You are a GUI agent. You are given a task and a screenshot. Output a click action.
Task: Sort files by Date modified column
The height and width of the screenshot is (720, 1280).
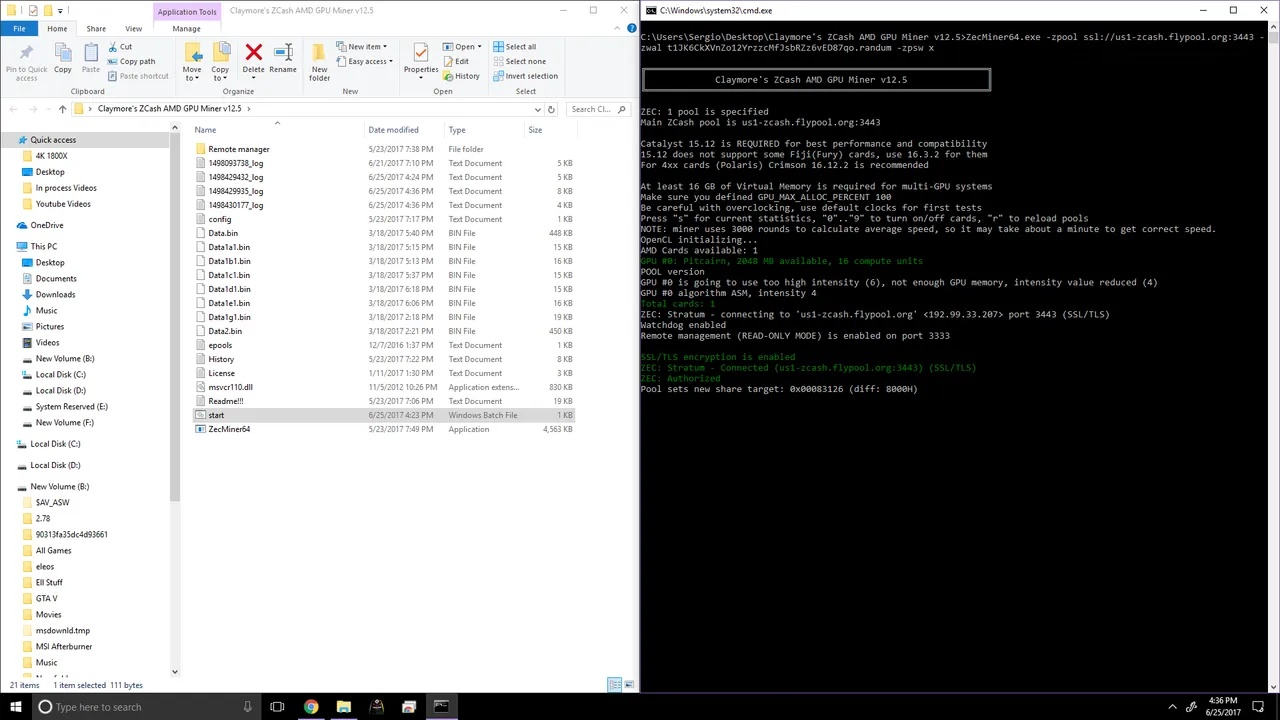click(393, 130)
